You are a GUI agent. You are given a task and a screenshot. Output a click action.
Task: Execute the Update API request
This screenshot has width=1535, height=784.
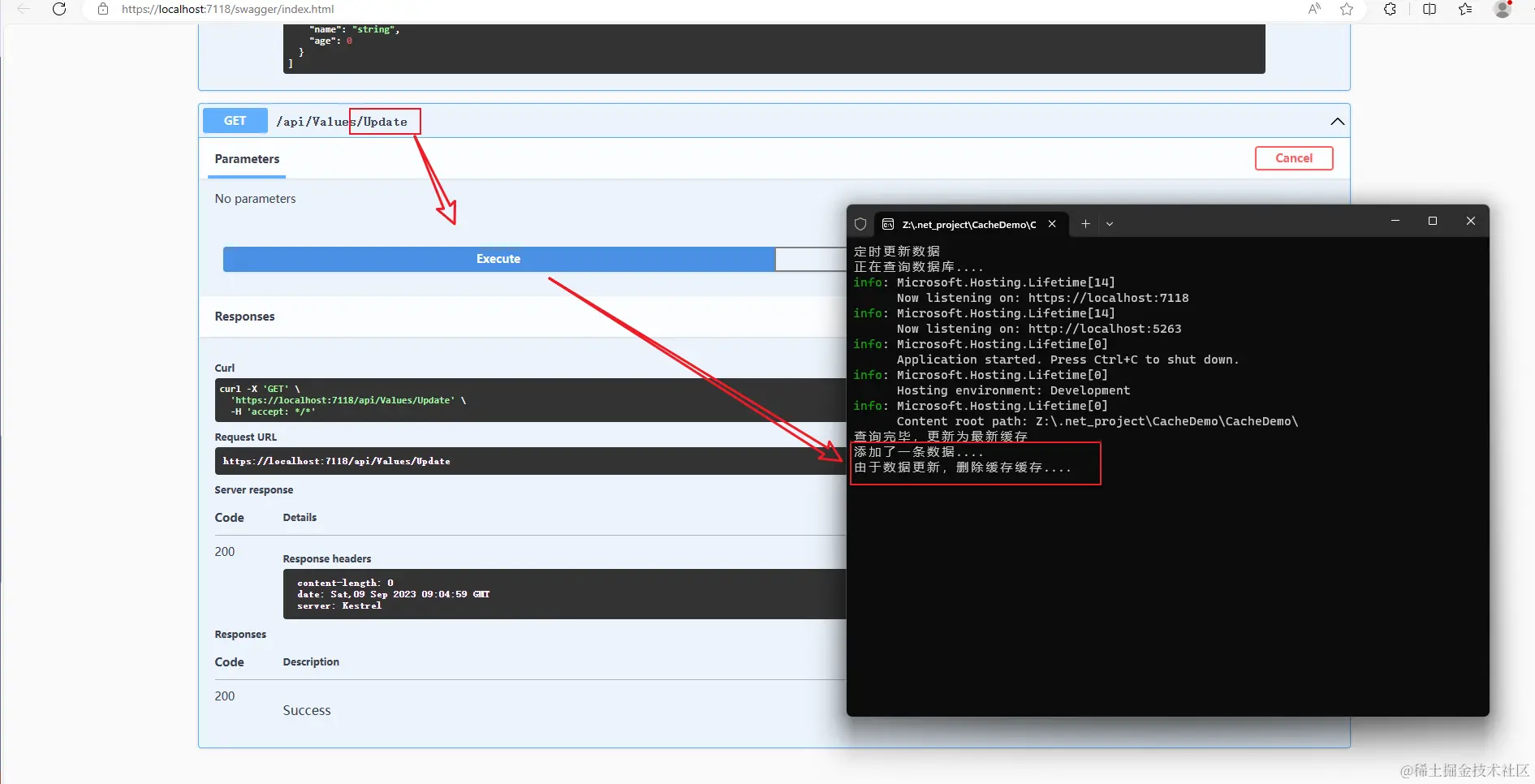click(x=498, y=259)
